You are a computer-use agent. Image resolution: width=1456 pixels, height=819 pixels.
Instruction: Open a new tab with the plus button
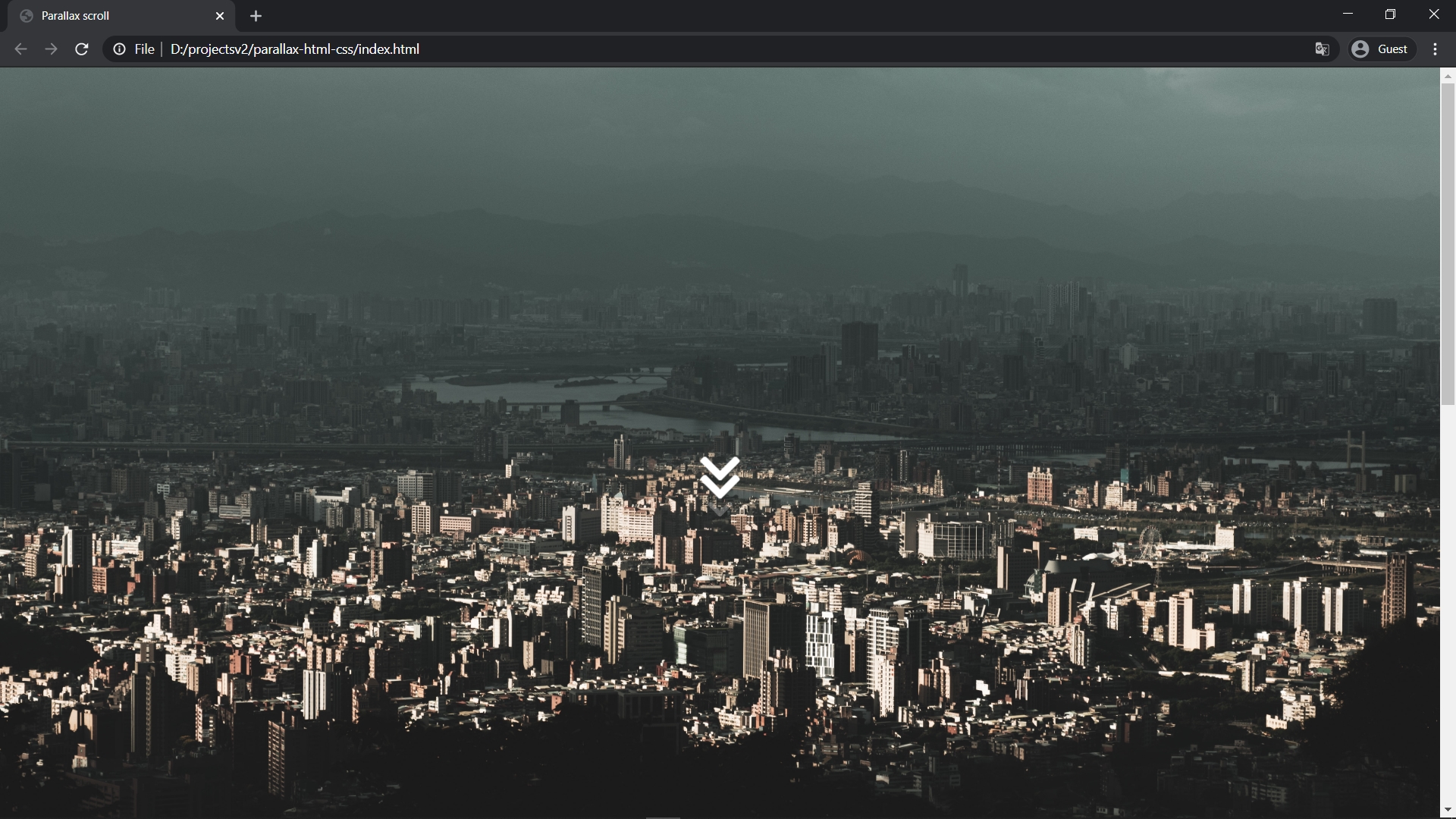(256, 16)
